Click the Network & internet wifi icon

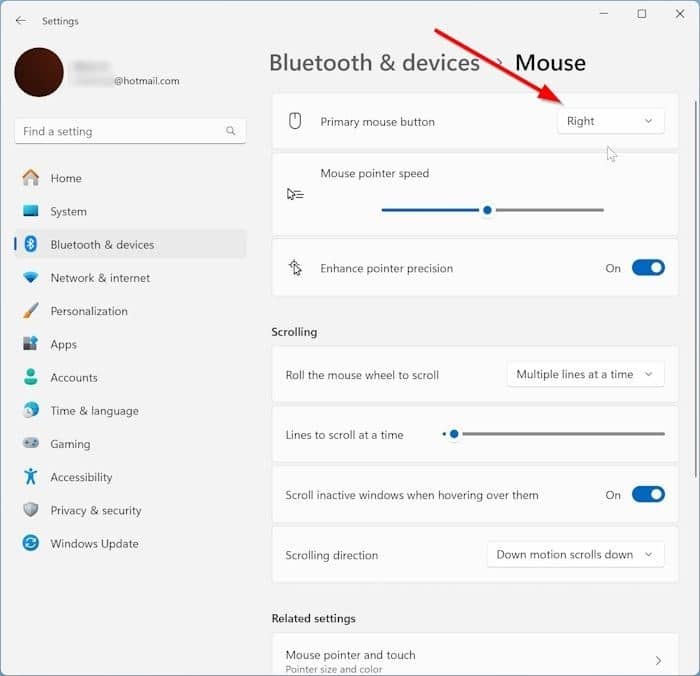[31, 278]
